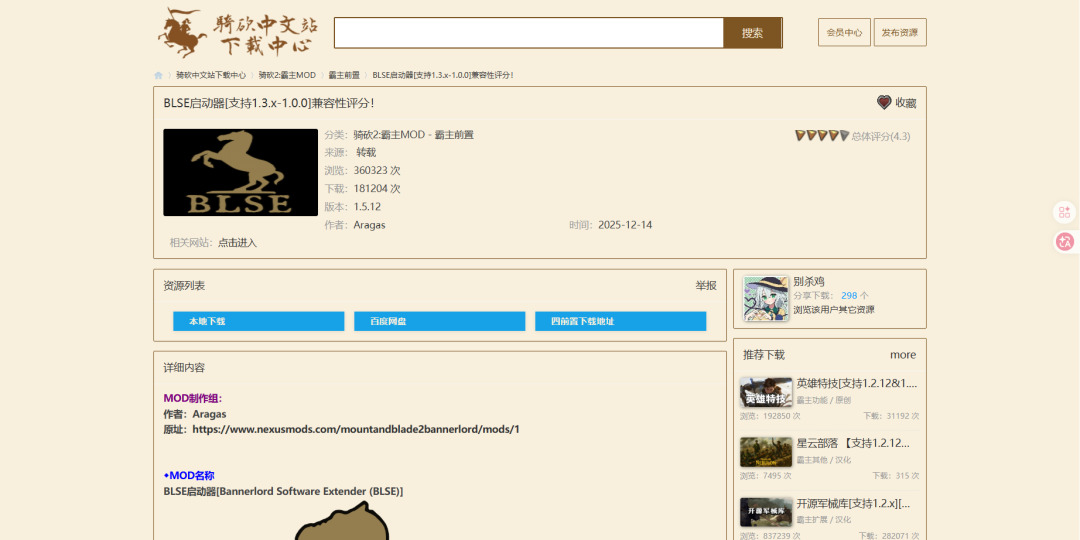Image resolution: width=1080 pixels, height=540 pixels.
Task: Open the 发布资源 publish resource page
Action: (900, 32)
